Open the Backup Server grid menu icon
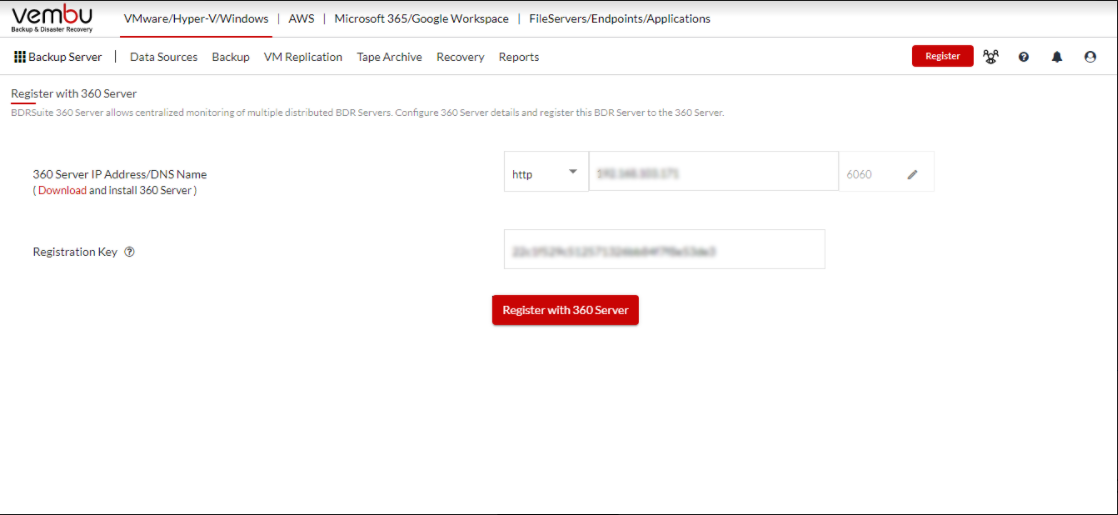Image resolution: width=1118 pixels, height=515 pixels. 20,57
